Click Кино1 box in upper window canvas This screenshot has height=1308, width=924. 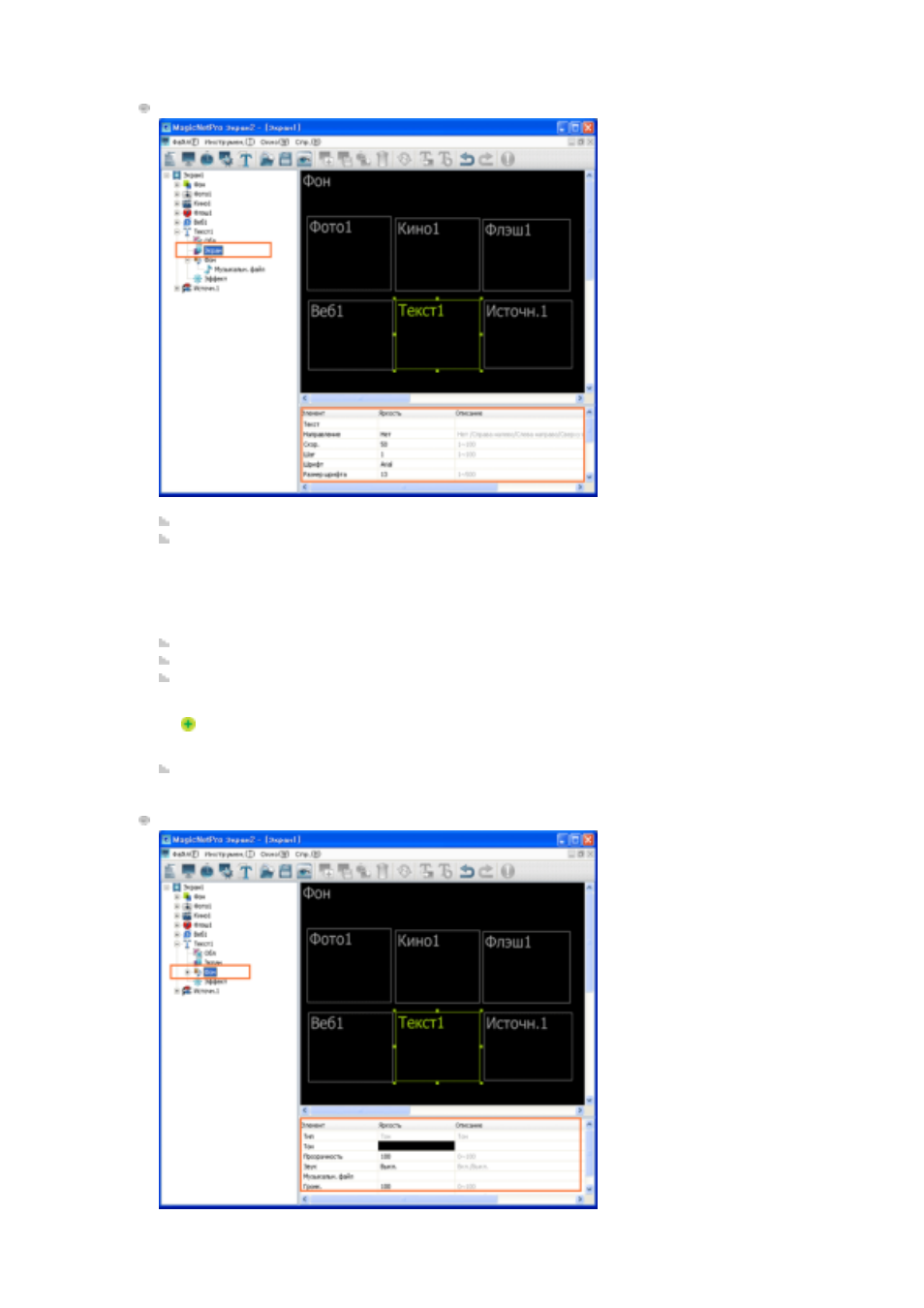[x=437, y=255]
